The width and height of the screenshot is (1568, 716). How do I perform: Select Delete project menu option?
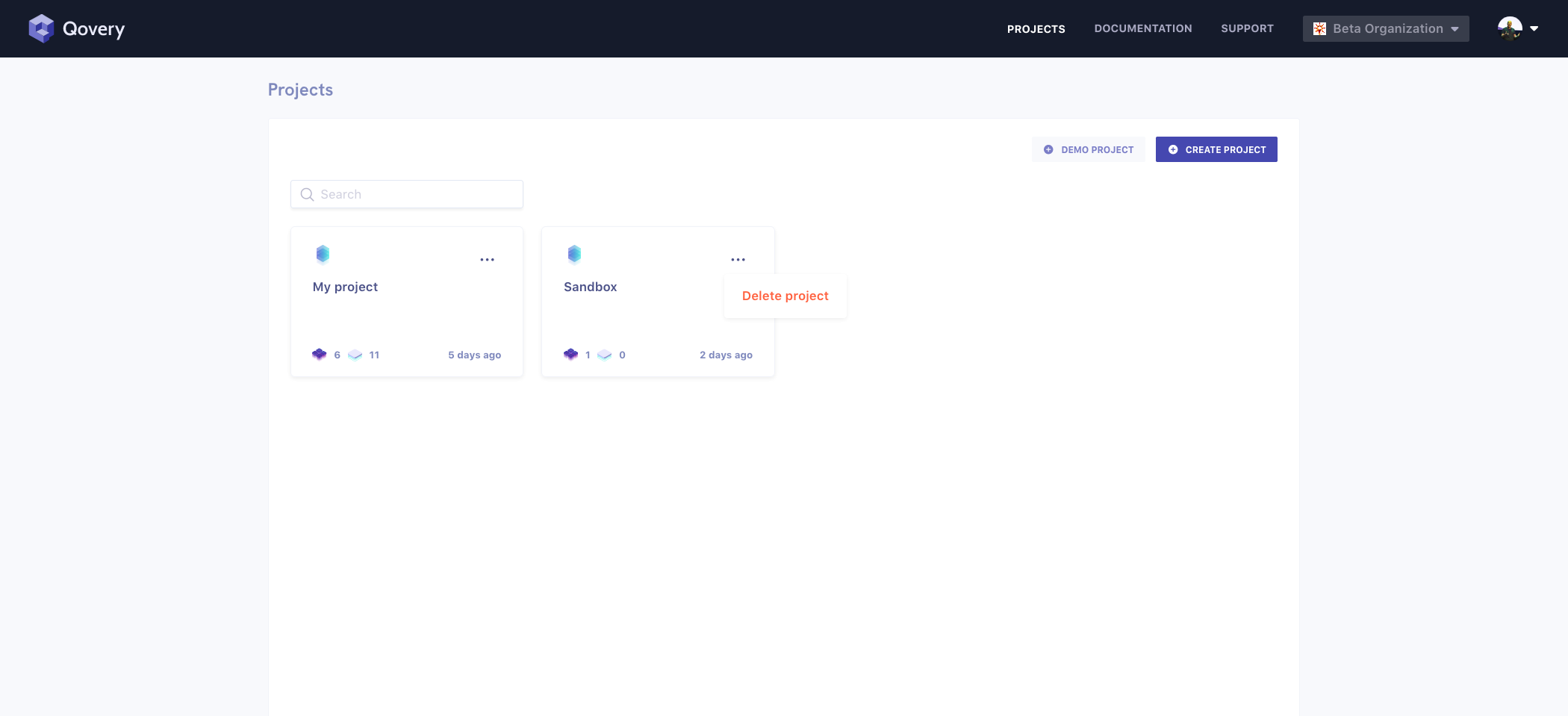785,296
